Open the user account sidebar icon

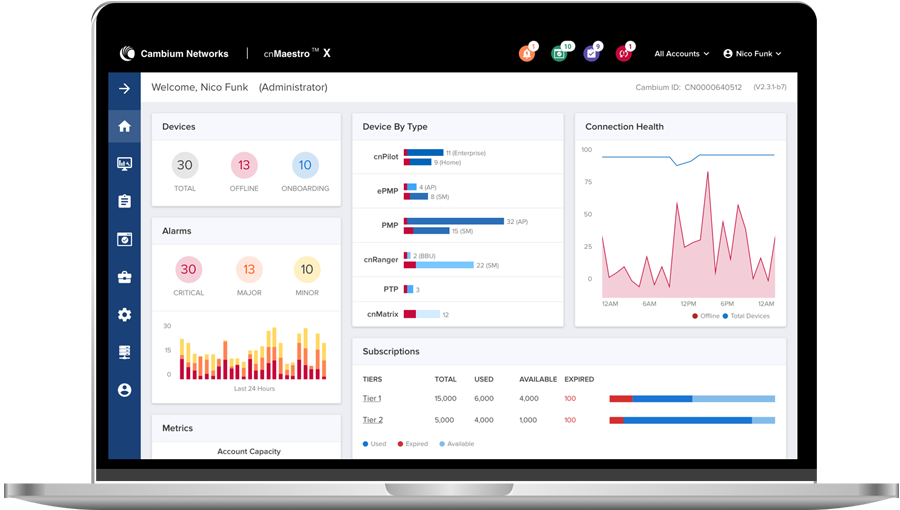124,390
